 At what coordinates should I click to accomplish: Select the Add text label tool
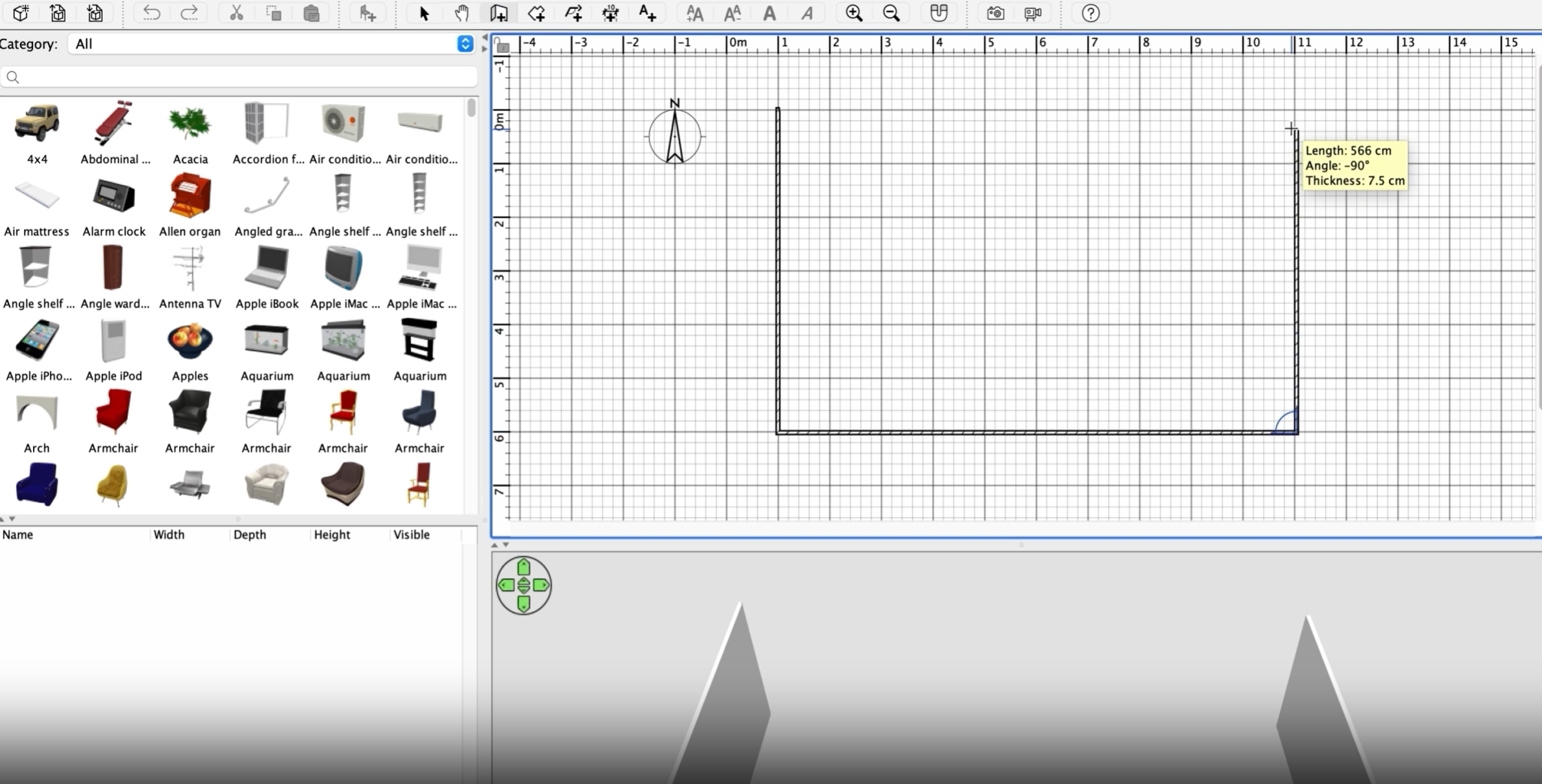[x=647, y=13]
